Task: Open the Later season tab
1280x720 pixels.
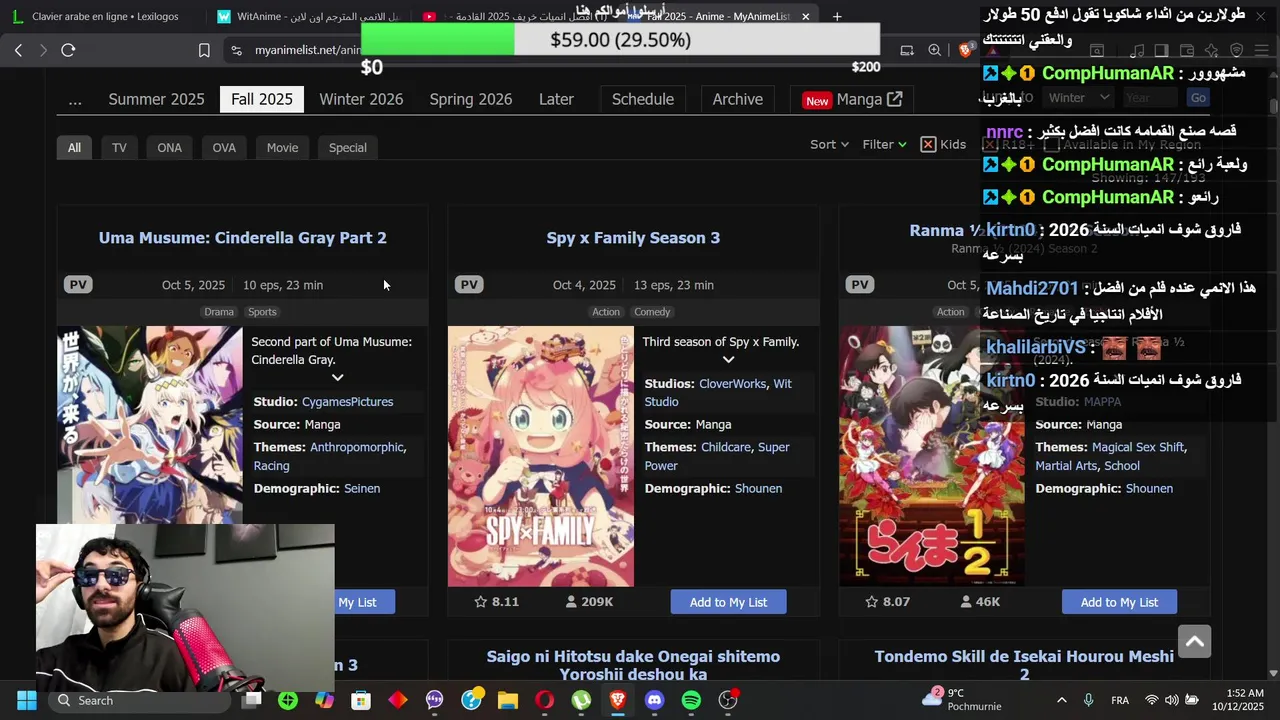Action: 556,99
